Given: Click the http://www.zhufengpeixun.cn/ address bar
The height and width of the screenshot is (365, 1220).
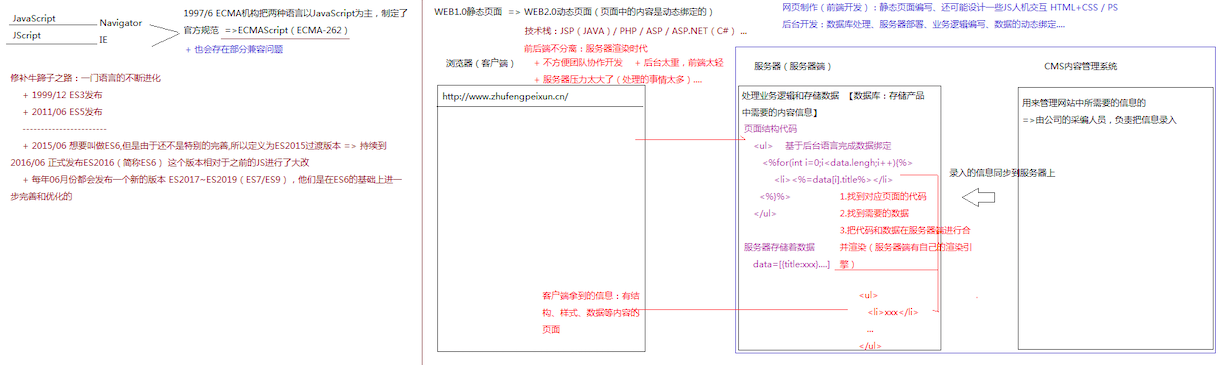Looking at the screenshot, I should click(x=541, y=97).
